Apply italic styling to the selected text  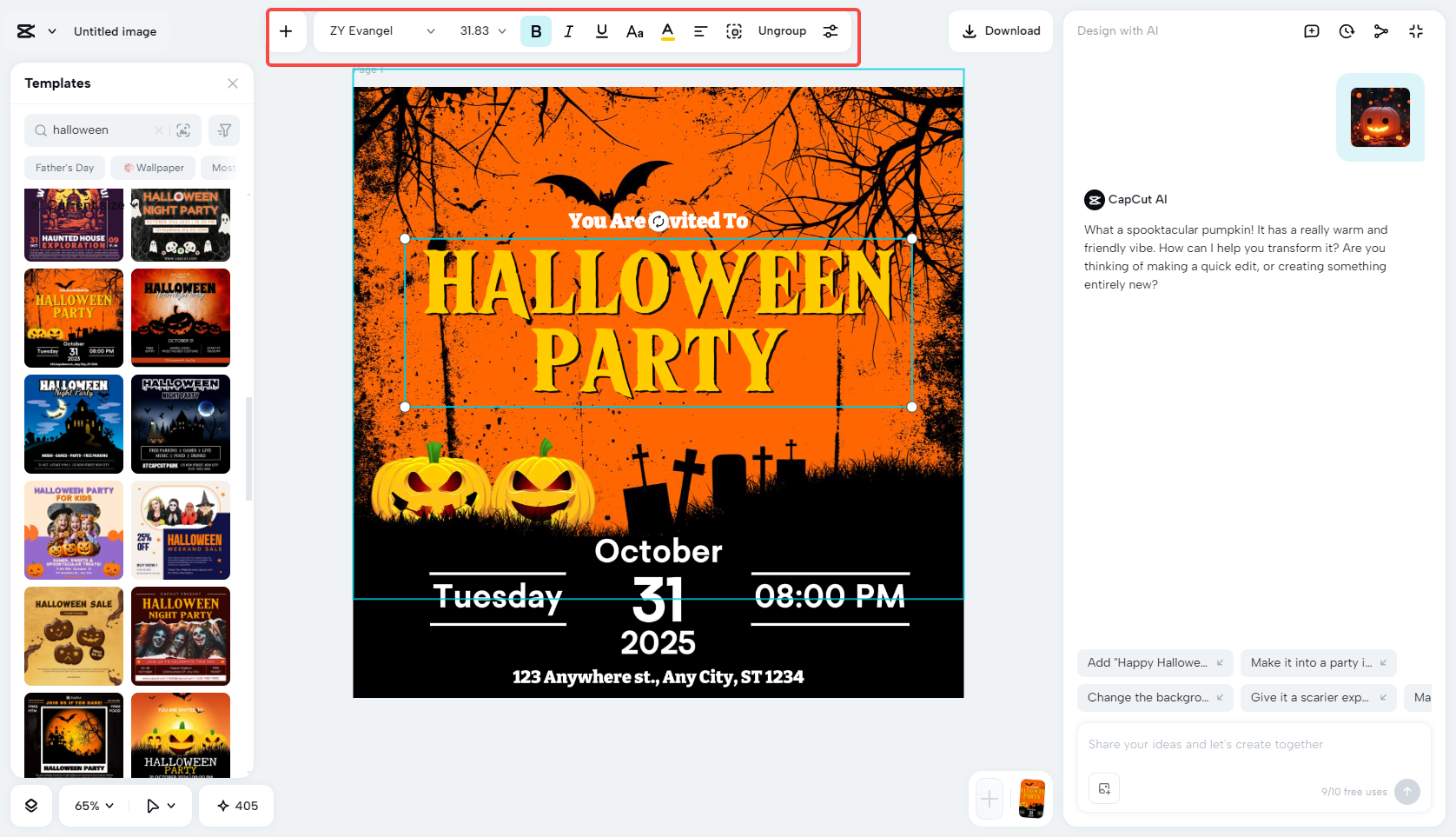[569, 30]
